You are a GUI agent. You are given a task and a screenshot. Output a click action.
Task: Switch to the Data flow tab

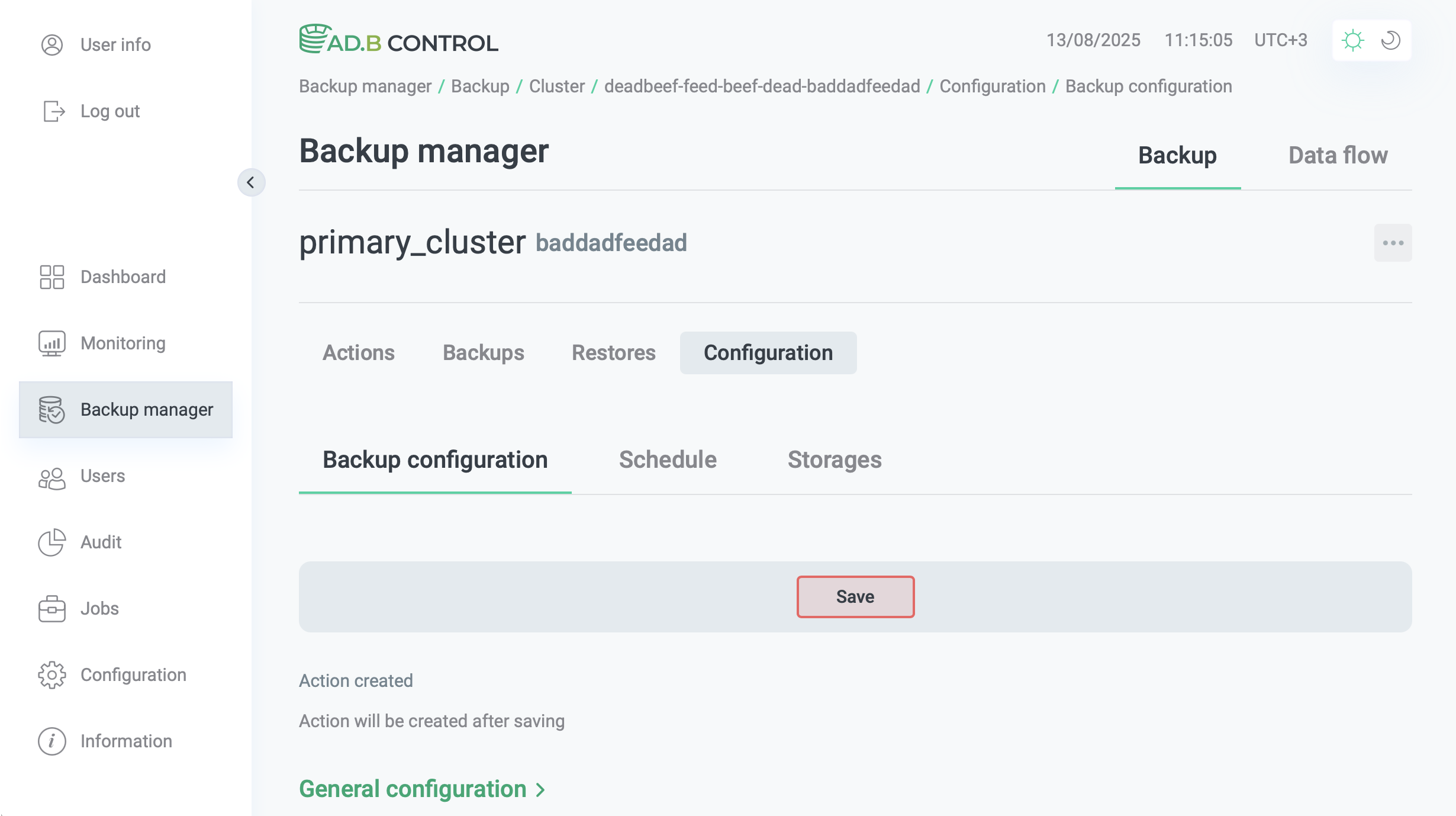[x=1336, y=155]
